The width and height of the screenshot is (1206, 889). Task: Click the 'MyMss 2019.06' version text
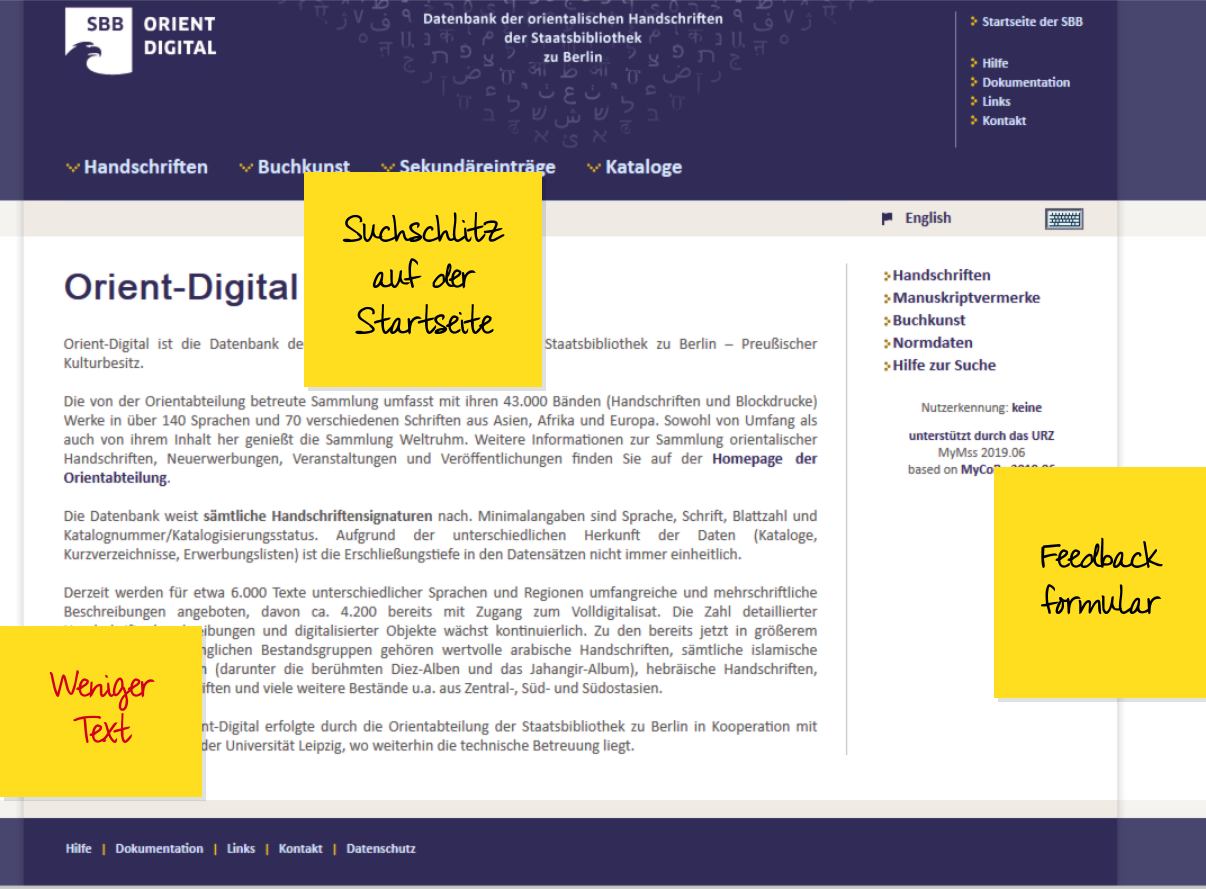(981, 453)
